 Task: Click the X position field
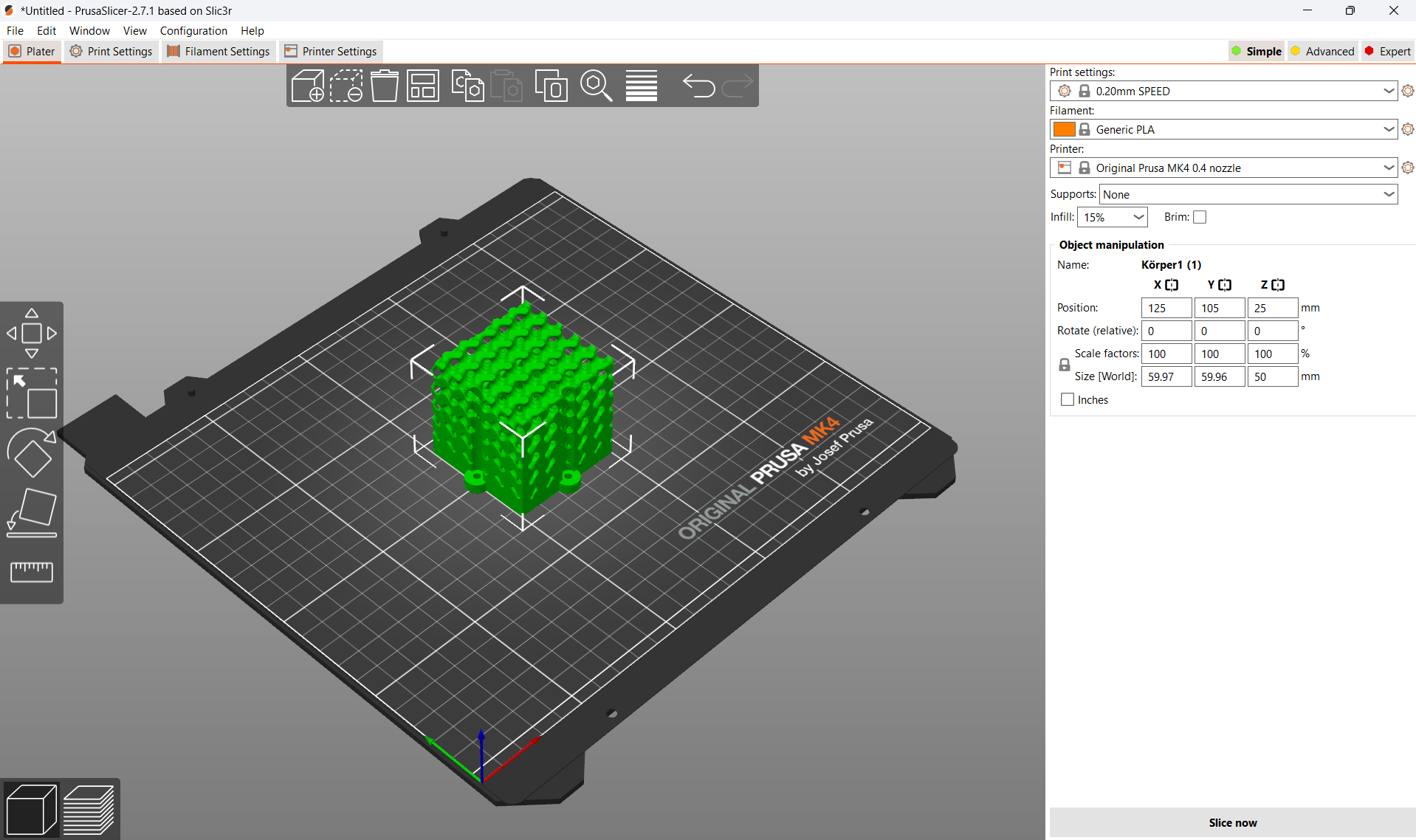(x=1166, y=308)
